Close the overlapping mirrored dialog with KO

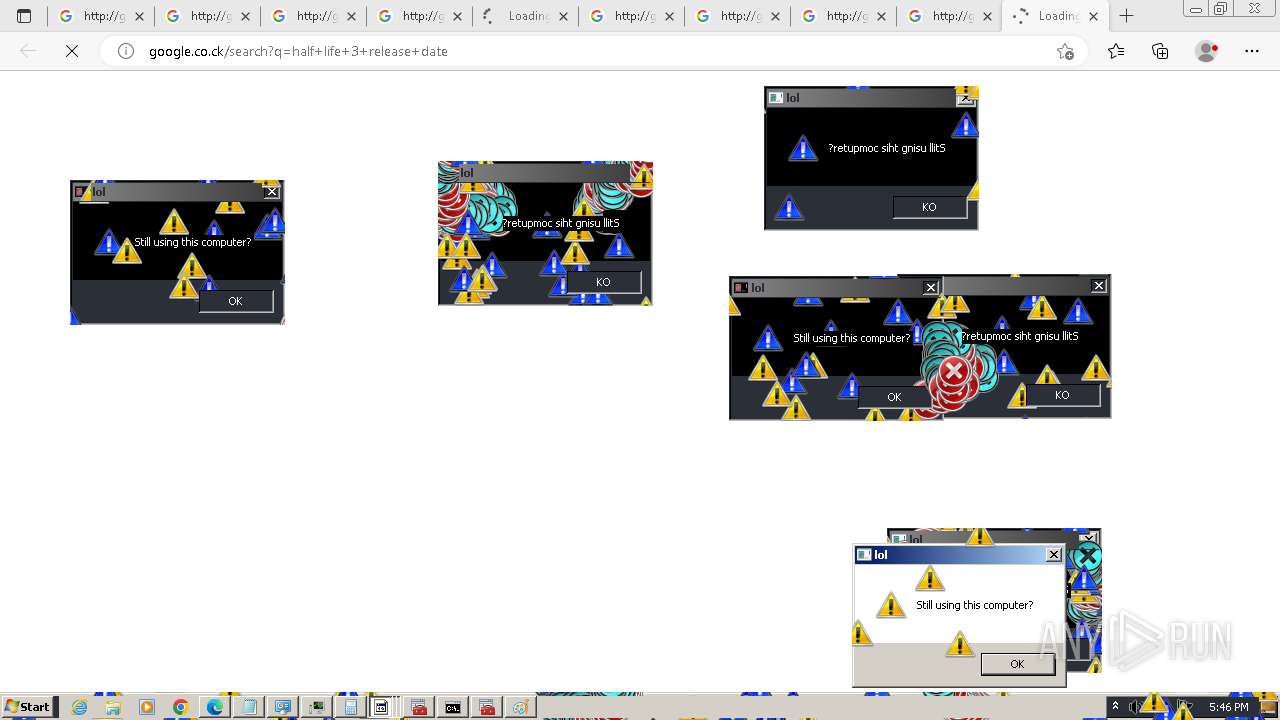[x=1098, y=286]
